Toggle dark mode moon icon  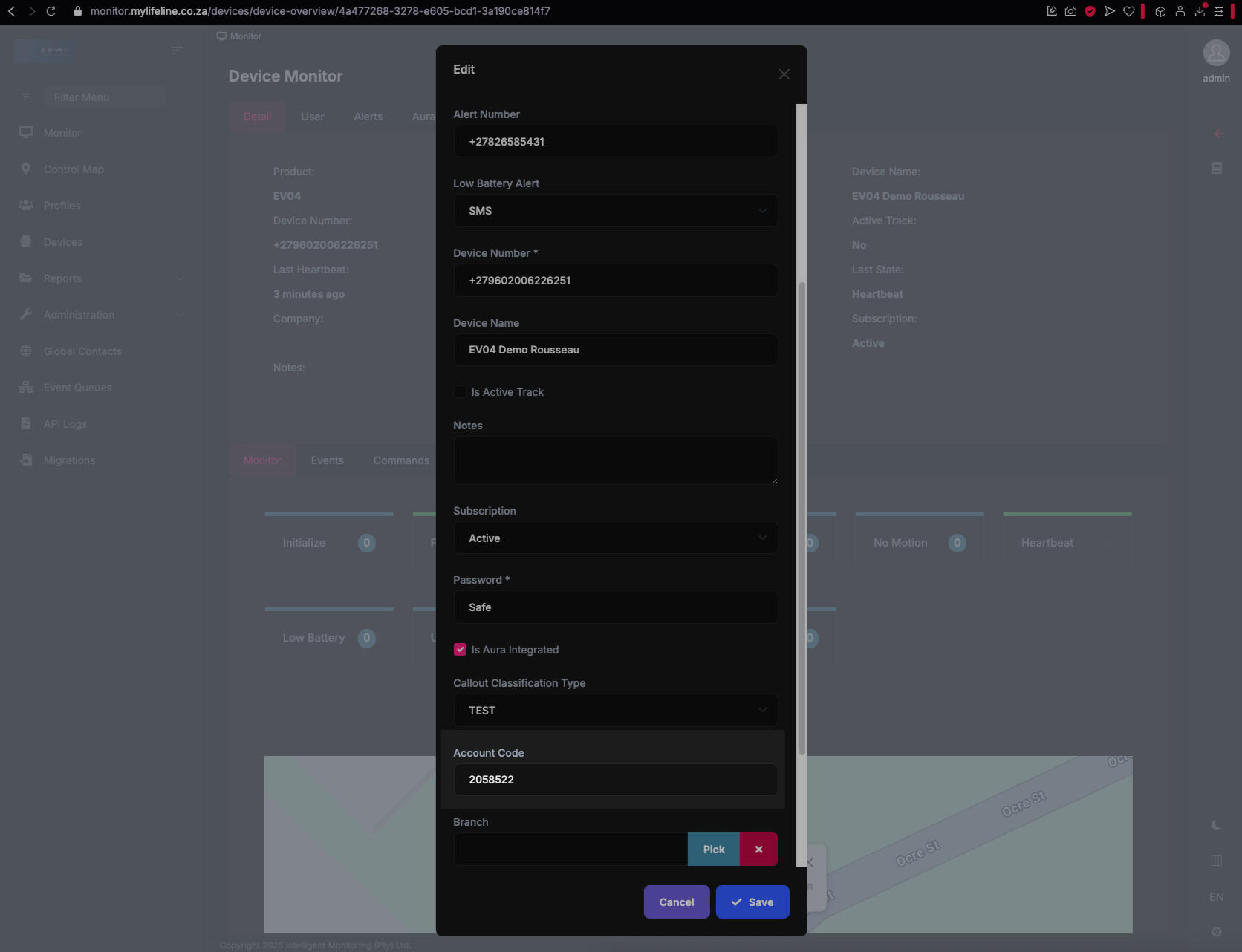click(x=1216, y=825)
